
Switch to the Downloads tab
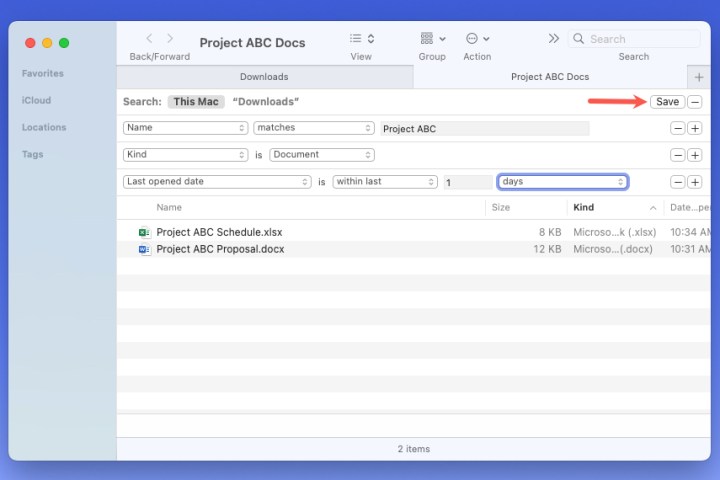pos(264,77)
